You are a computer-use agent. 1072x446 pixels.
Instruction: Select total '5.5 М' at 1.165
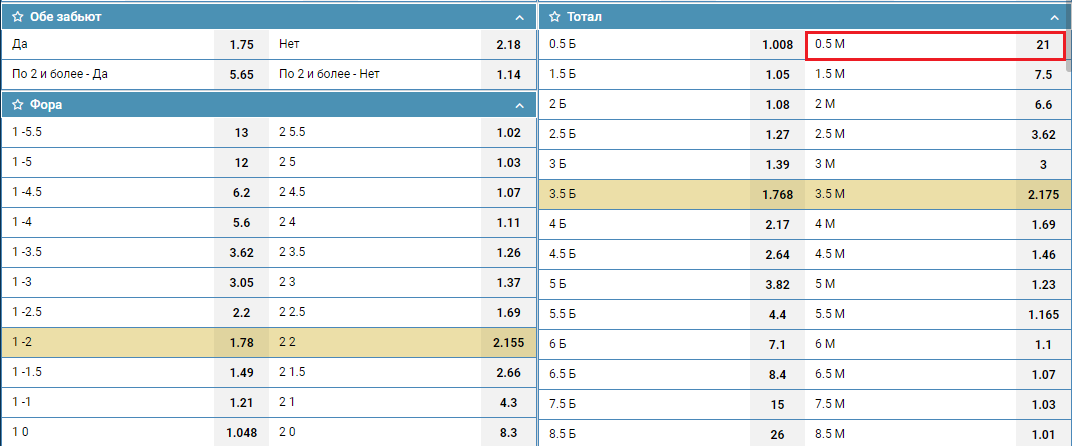click(1042, 315)
